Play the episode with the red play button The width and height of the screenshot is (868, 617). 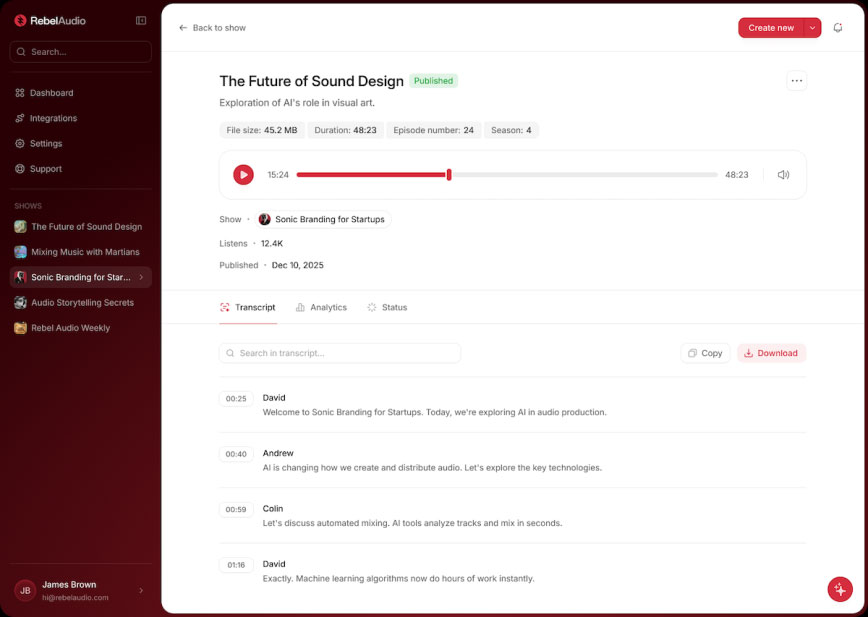243,174
